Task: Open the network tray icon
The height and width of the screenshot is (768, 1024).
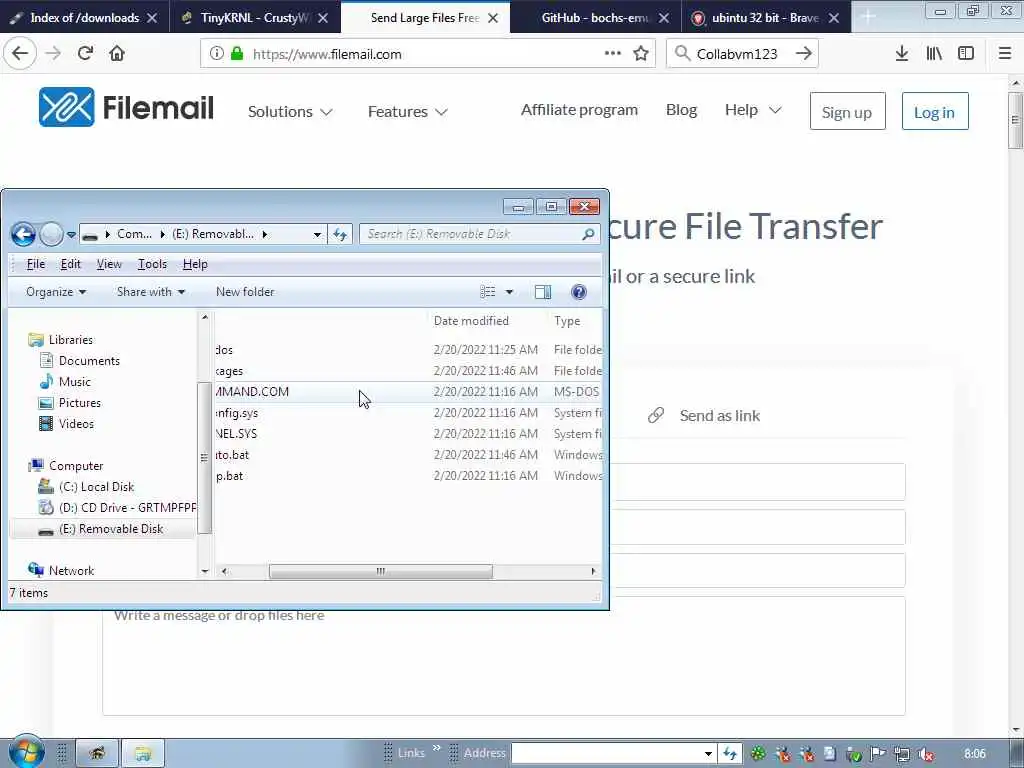Action: (x=902, y=754)
